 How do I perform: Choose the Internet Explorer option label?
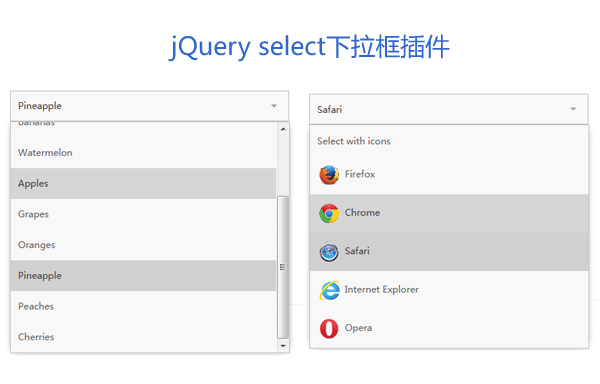[382, 290]
